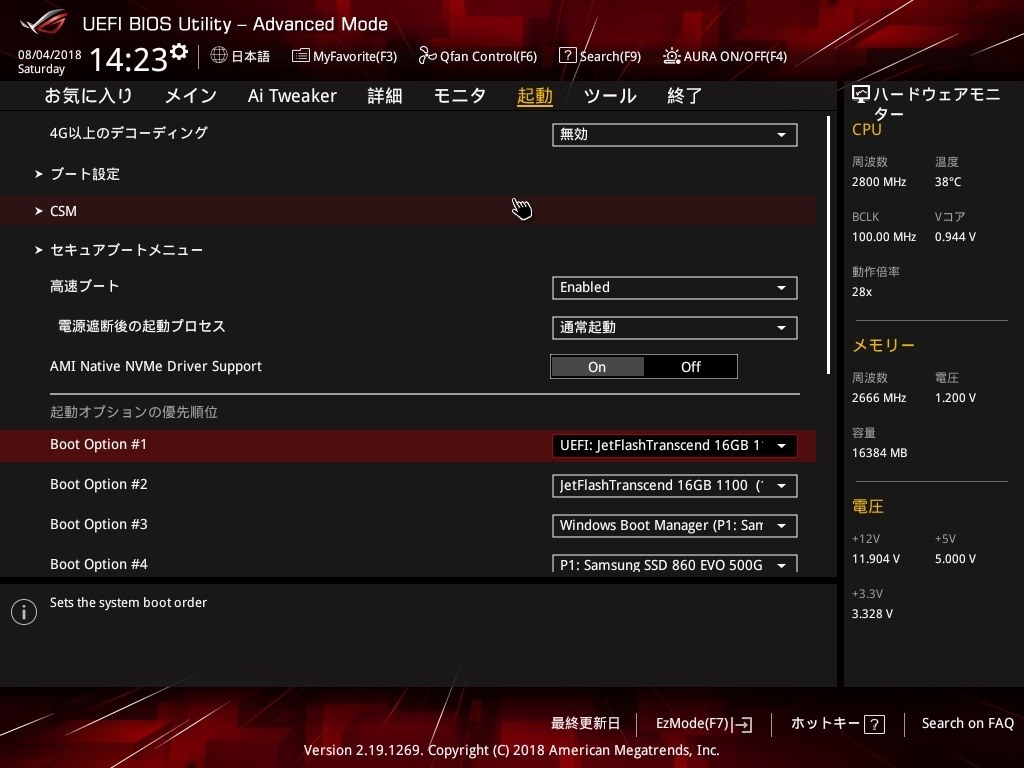Switch to the Ai Tweaker tab

tap(292, 96)
